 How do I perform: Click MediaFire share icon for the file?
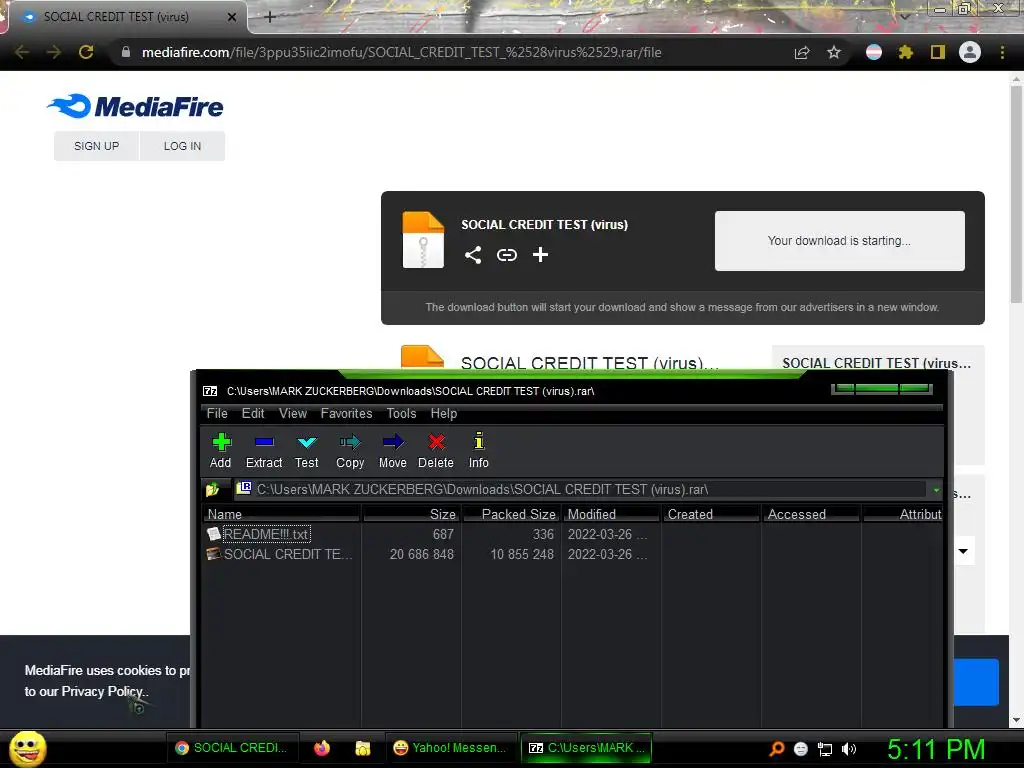click(473, 255)
